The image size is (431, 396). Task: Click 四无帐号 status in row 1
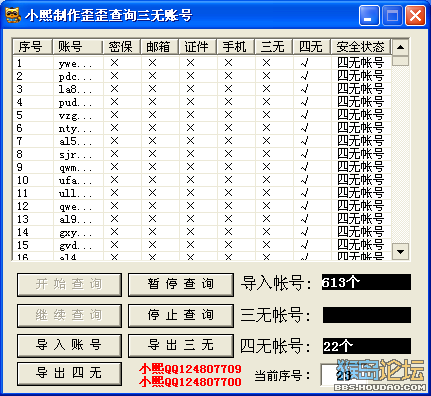[x=360, y=63]
